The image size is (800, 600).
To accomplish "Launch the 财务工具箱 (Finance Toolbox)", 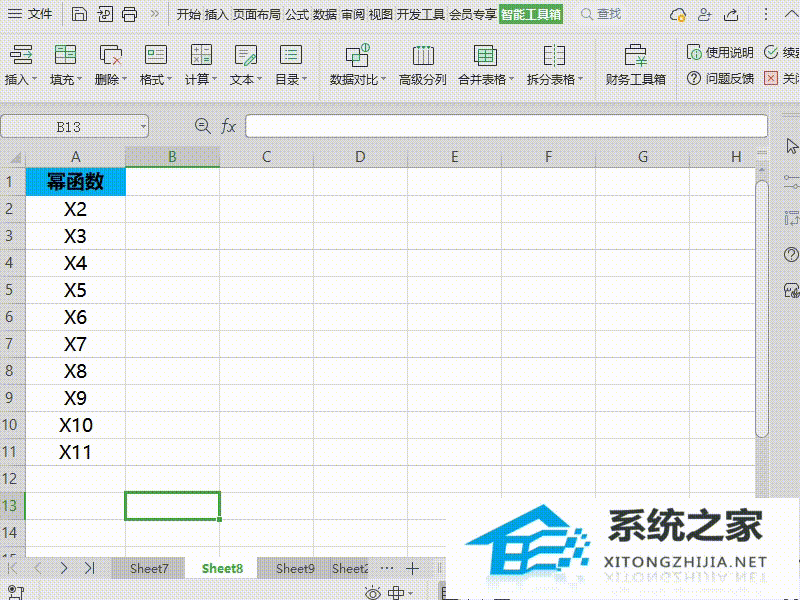I will point(636,63).
